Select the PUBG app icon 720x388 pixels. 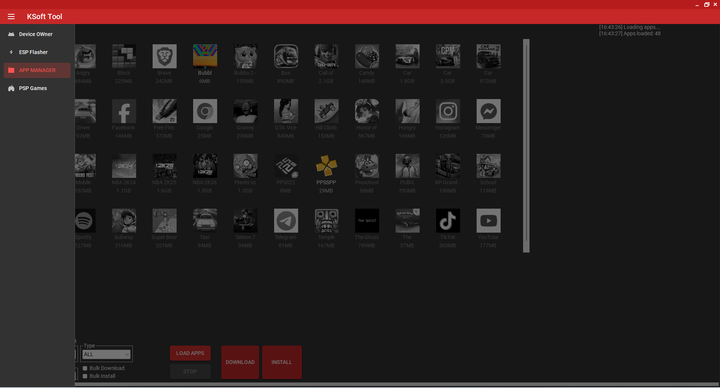pos(407,166)
